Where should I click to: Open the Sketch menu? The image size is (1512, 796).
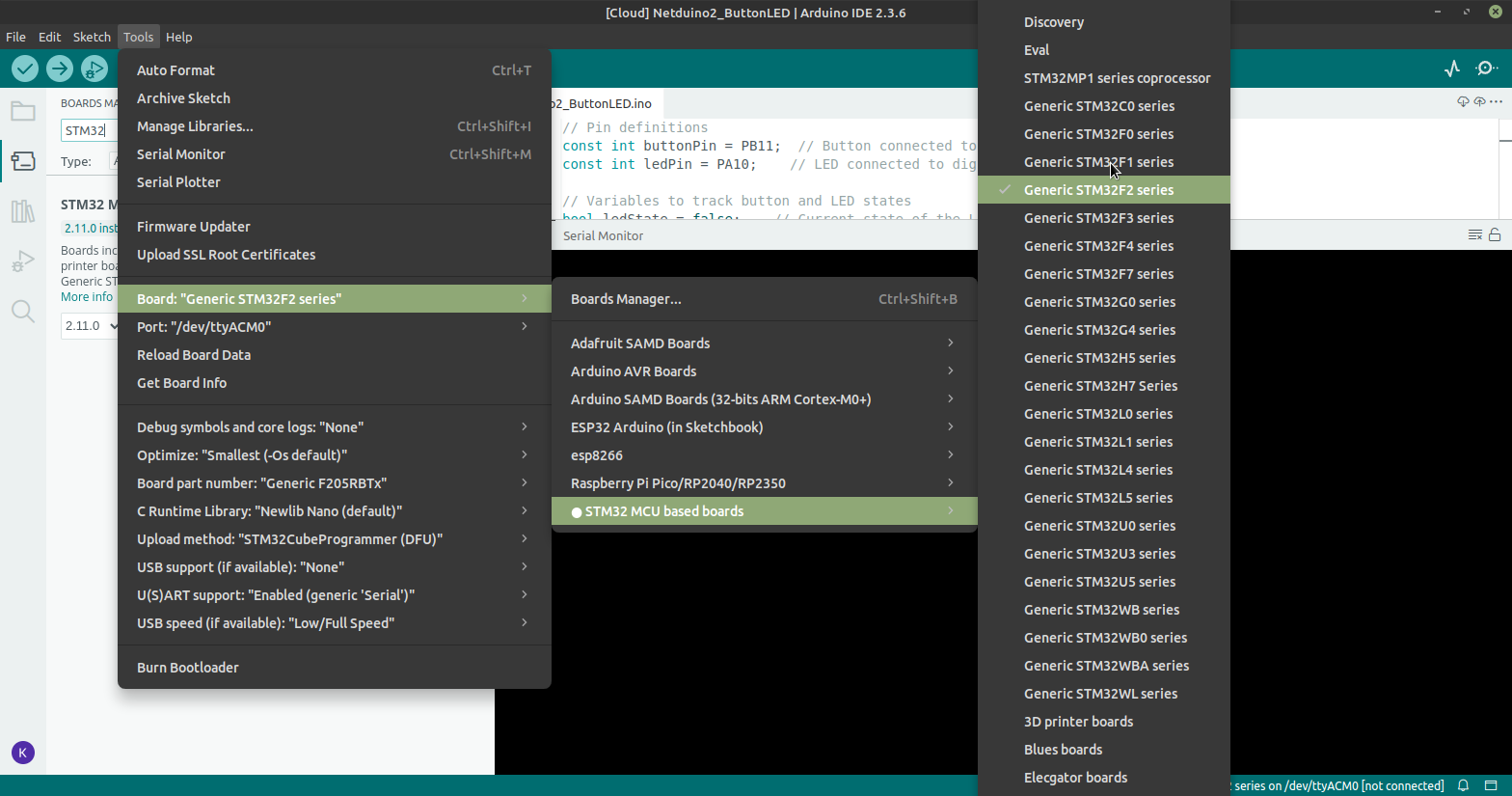(92, 37)
